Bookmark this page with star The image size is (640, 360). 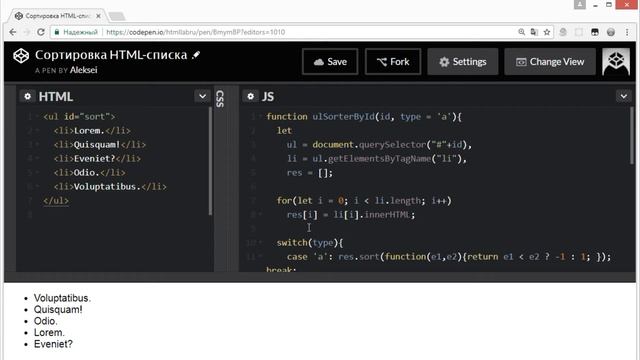pyautogui.click(x=547, y=32)
